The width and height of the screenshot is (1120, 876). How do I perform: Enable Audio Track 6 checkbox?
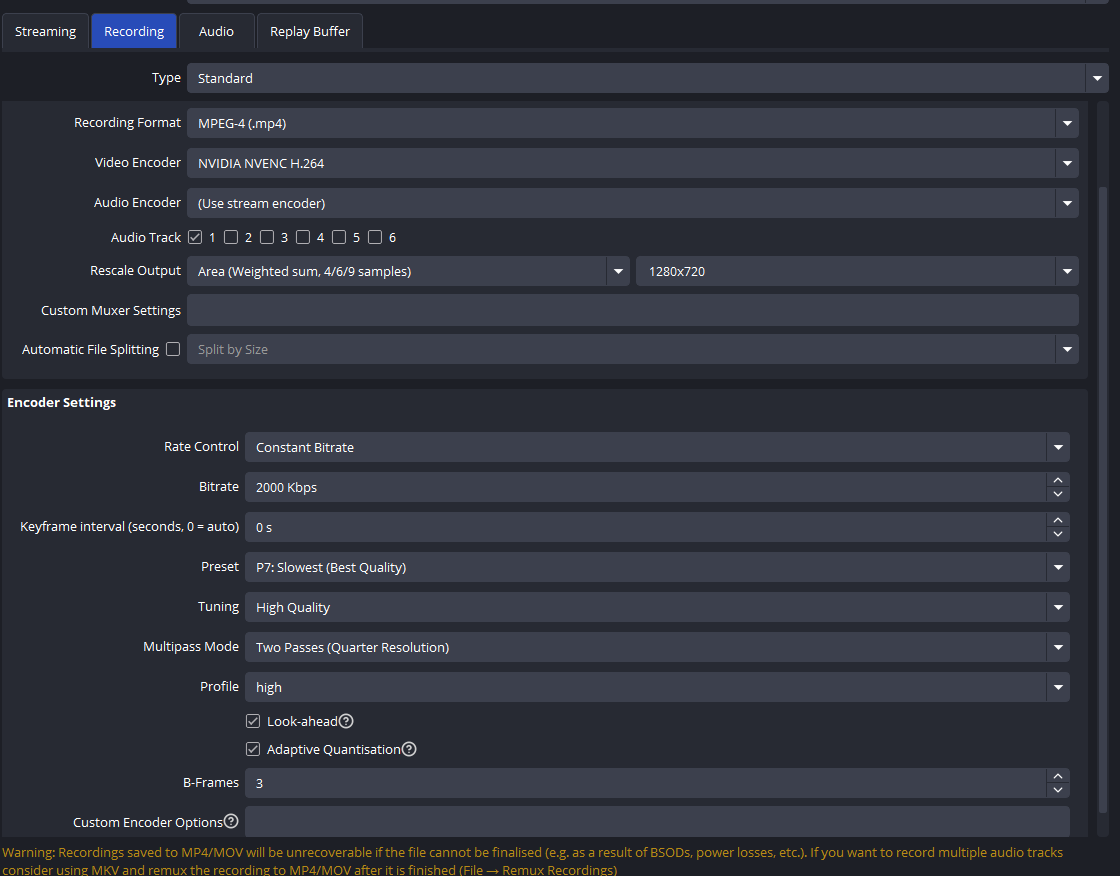pos(375,237)
